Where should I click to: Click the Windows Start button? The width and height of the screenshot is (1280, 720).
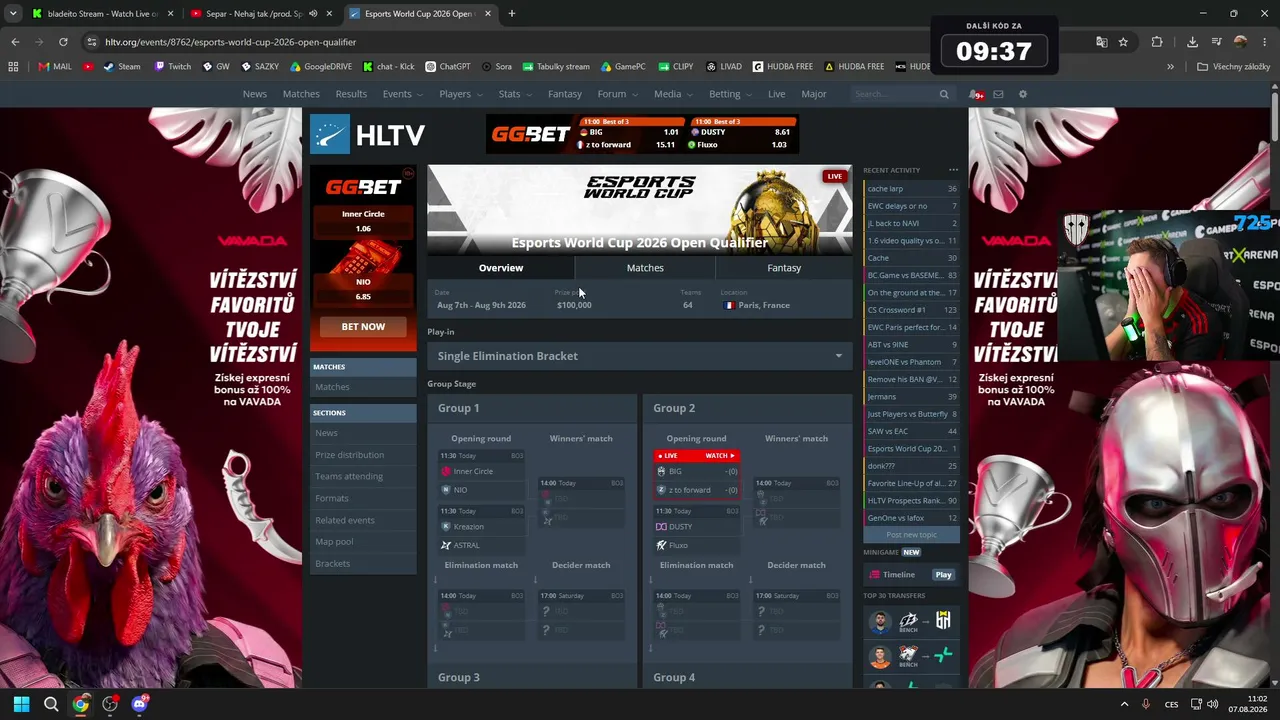(x=22, y=704)
